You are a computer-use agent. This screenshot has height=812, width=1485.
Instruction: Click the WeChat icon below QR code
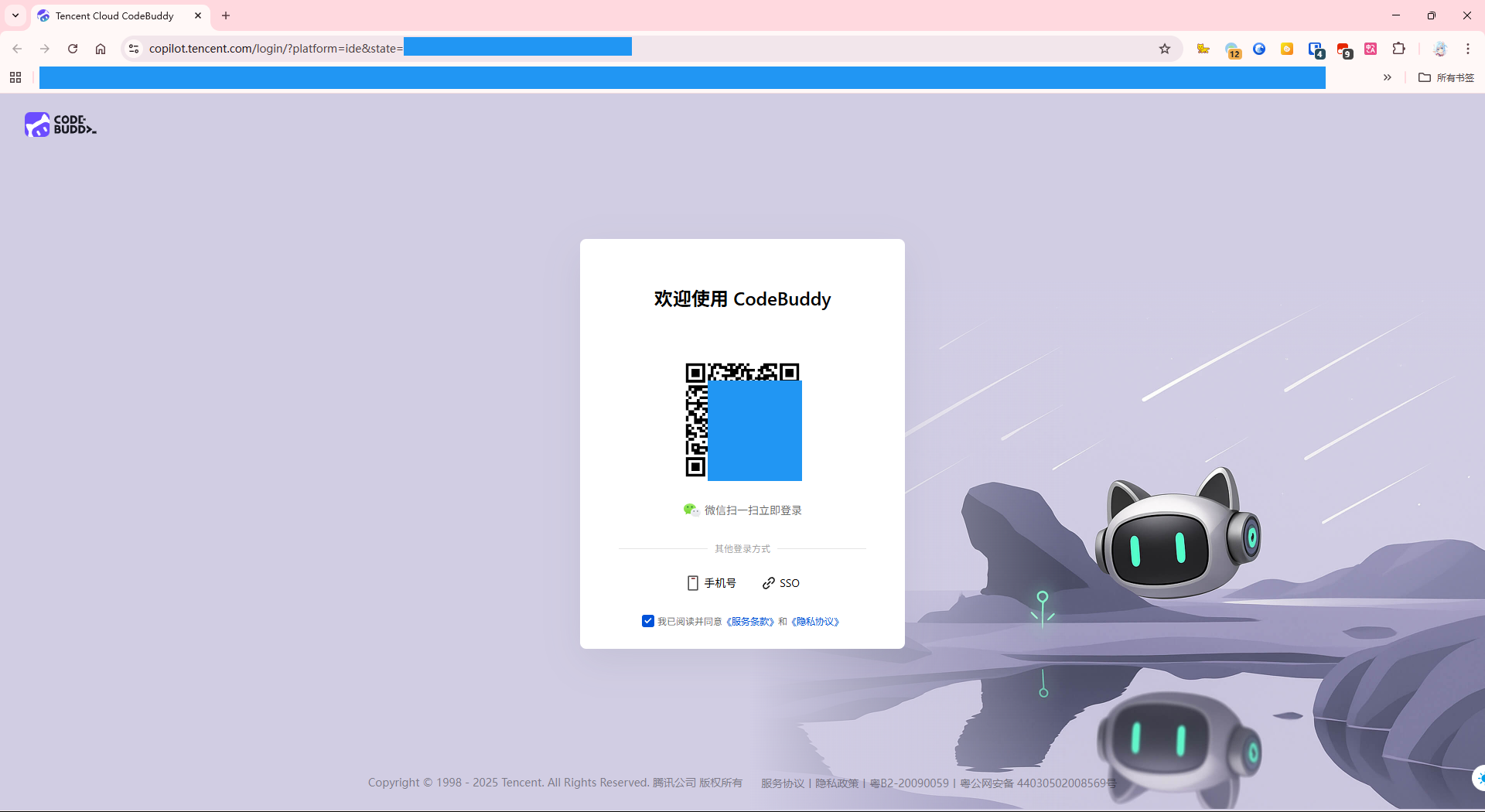tap(691, 510)
